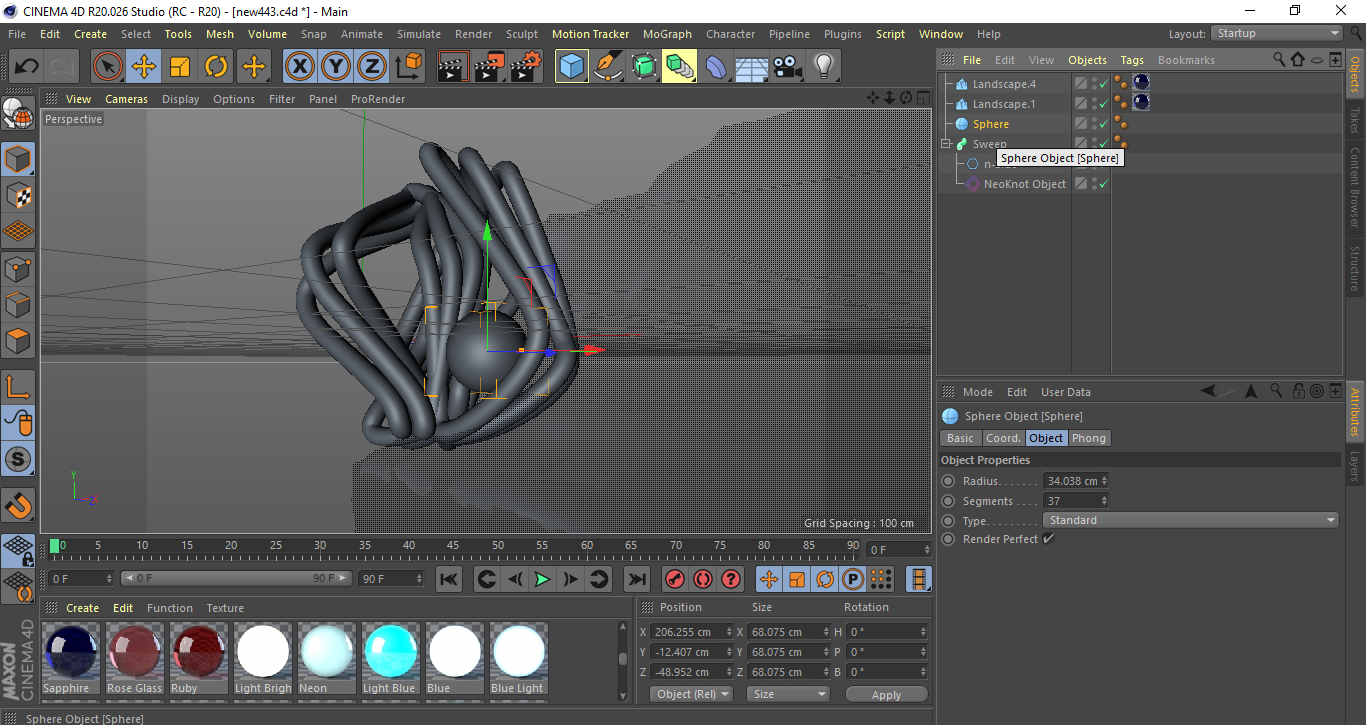Go to end of animation
The image size is (1366, 725).
pyautogui.click(x=636, y=579)
